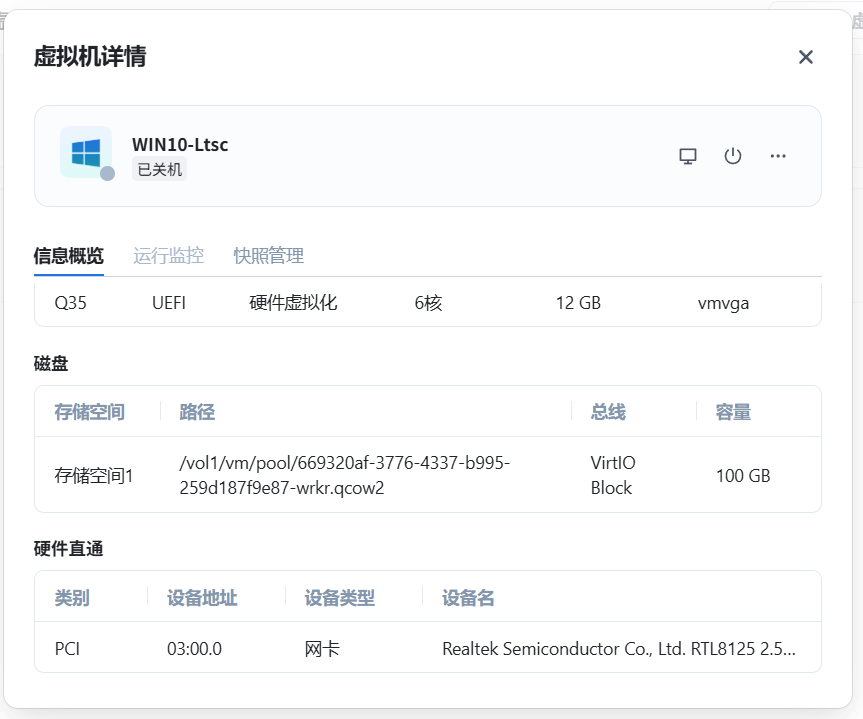Open the three-dot more options menu

pyautogui.click(x=778, y=156)
